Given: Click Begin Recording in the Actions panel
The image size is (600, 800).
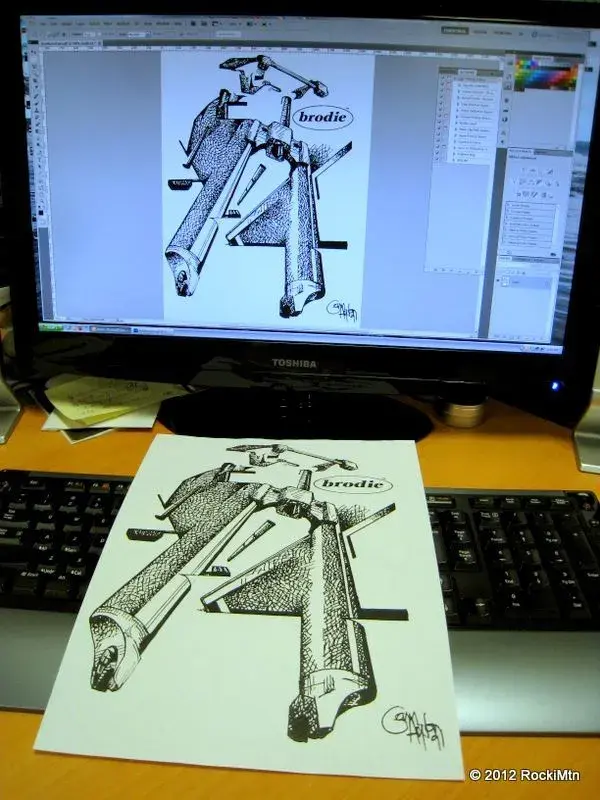Looking at the screenshot, I should pos(443,270).
